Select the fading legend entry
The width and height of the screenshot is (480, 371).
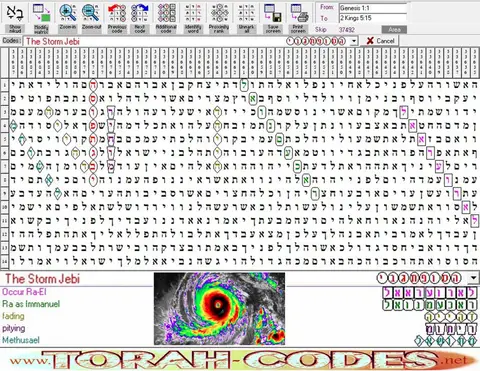13,316
